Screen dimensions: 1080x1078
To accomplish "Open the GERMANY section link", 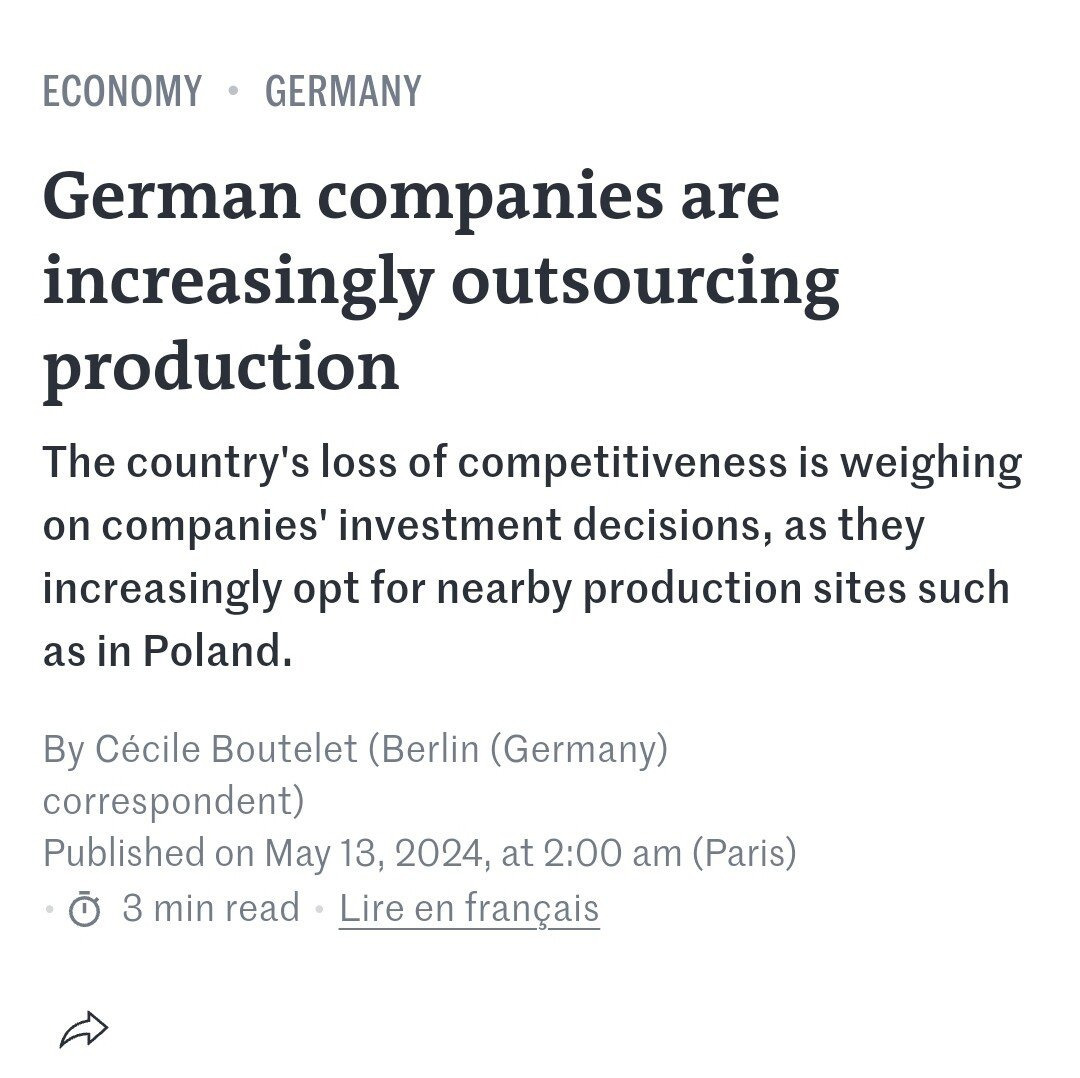I will click(343, 92).
